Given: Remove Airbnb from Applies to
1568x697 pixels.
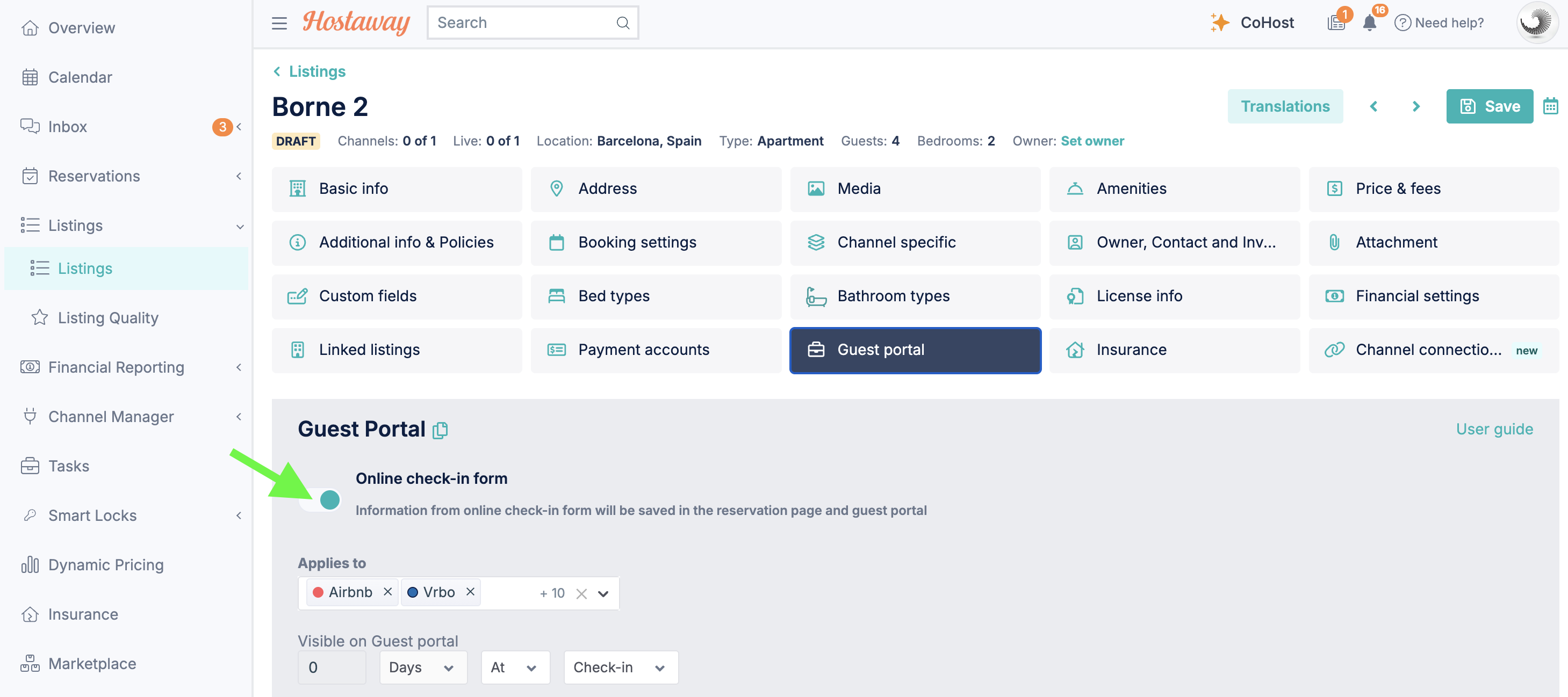Looking at the screenshot, I should [x=387, y=592].
